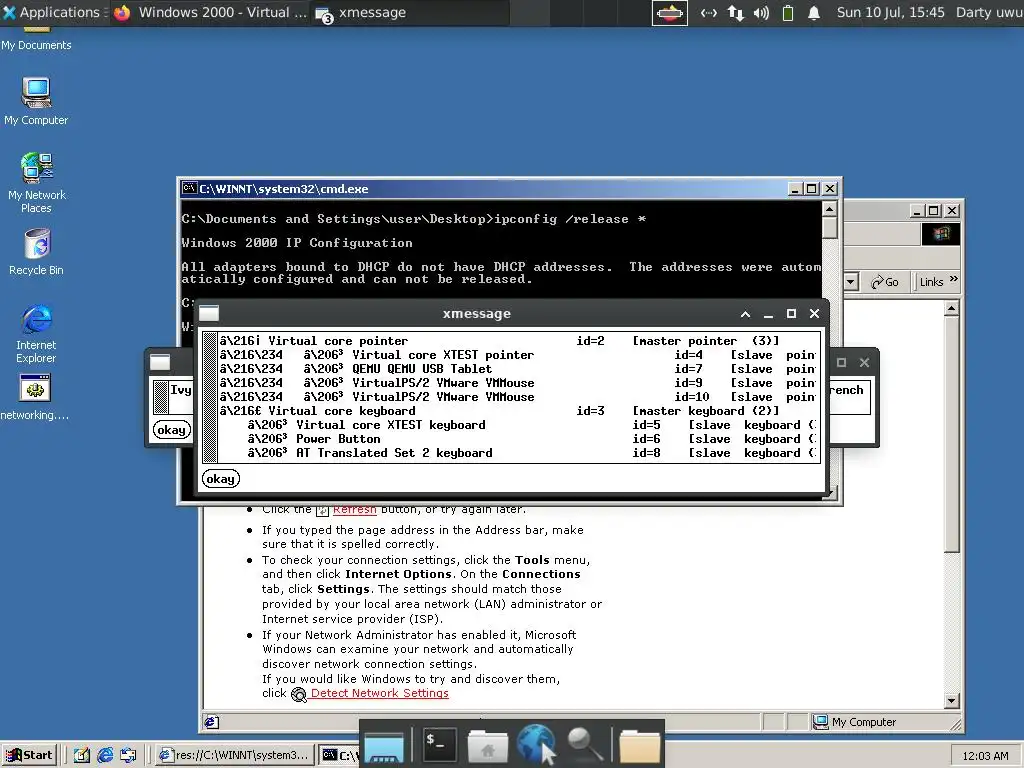1024x768 pixels.
Task: Open the notifications bell icon
Action: coord(814,12)
